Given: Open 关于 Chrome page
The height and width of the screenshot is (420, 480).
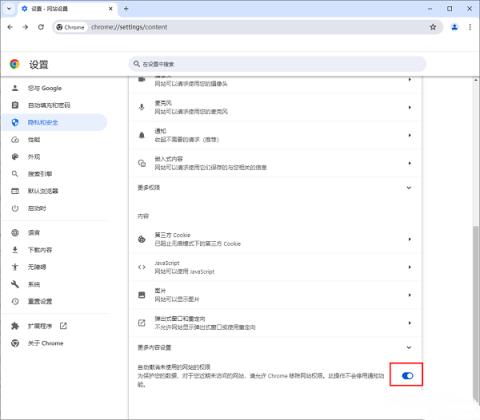Looking at the screenshot, I should pyautogui.click(x=45, y=343).
